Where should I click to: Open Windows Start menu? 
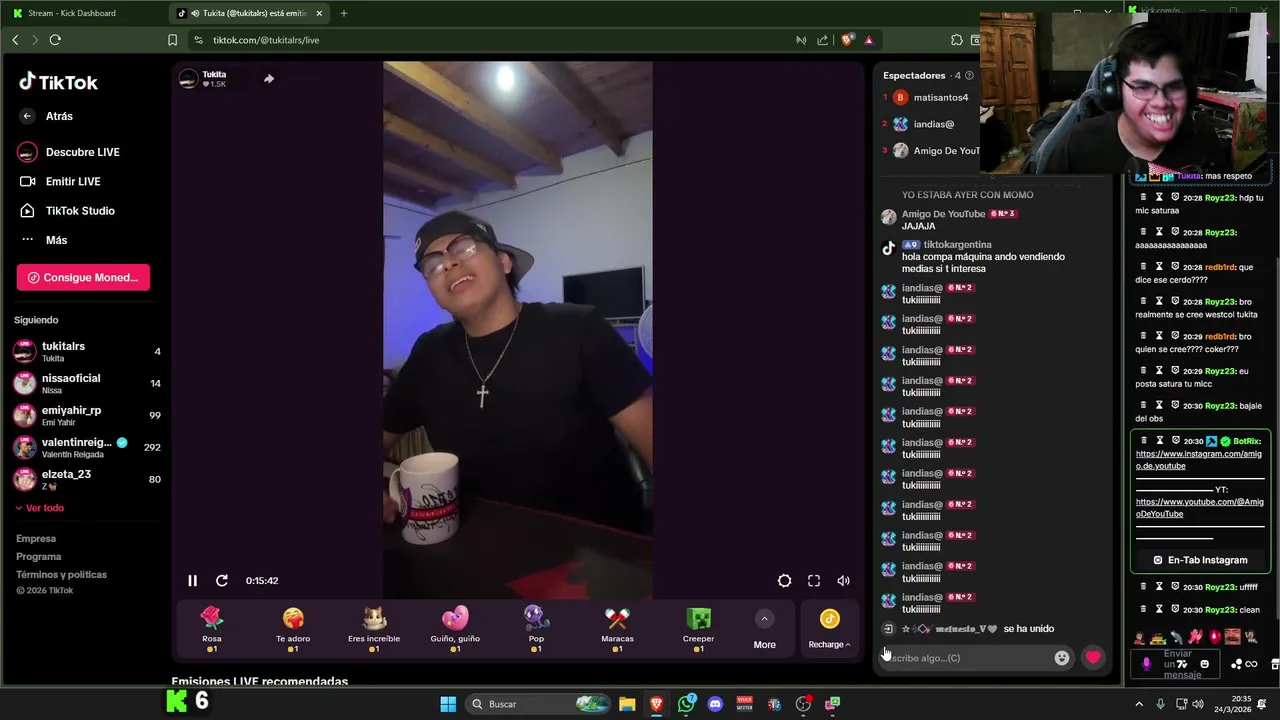[448, 704]
